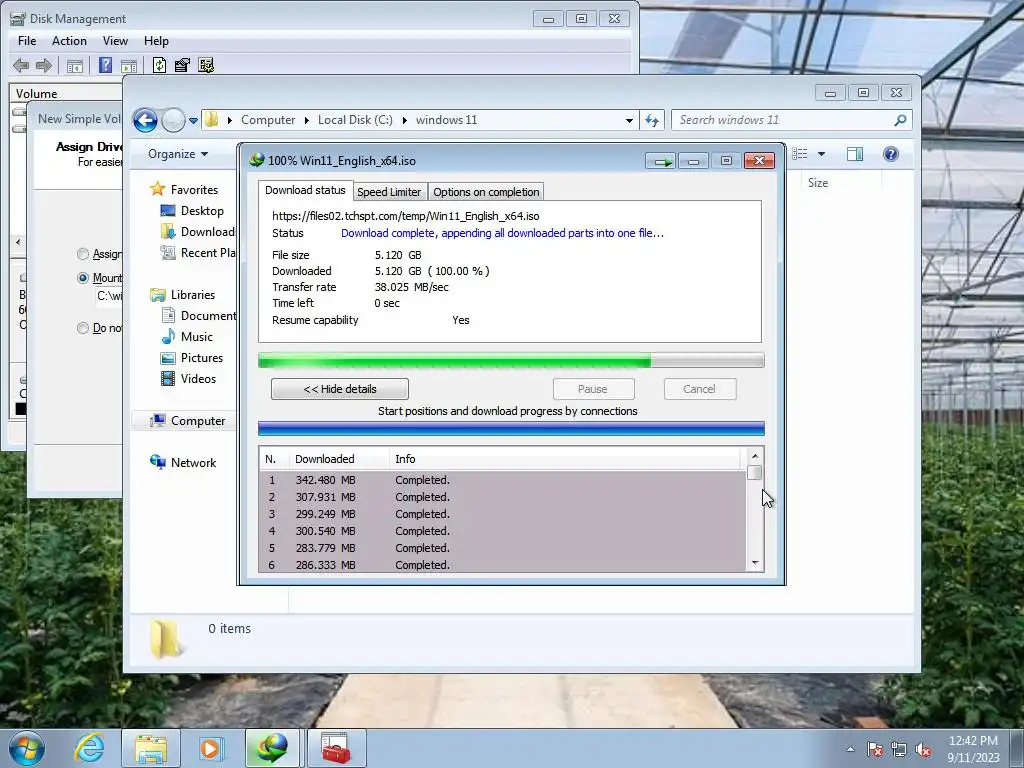Click Show/Hide Console Tree icon in Disk Management
1024x768 pixels.
click(74, 65)
